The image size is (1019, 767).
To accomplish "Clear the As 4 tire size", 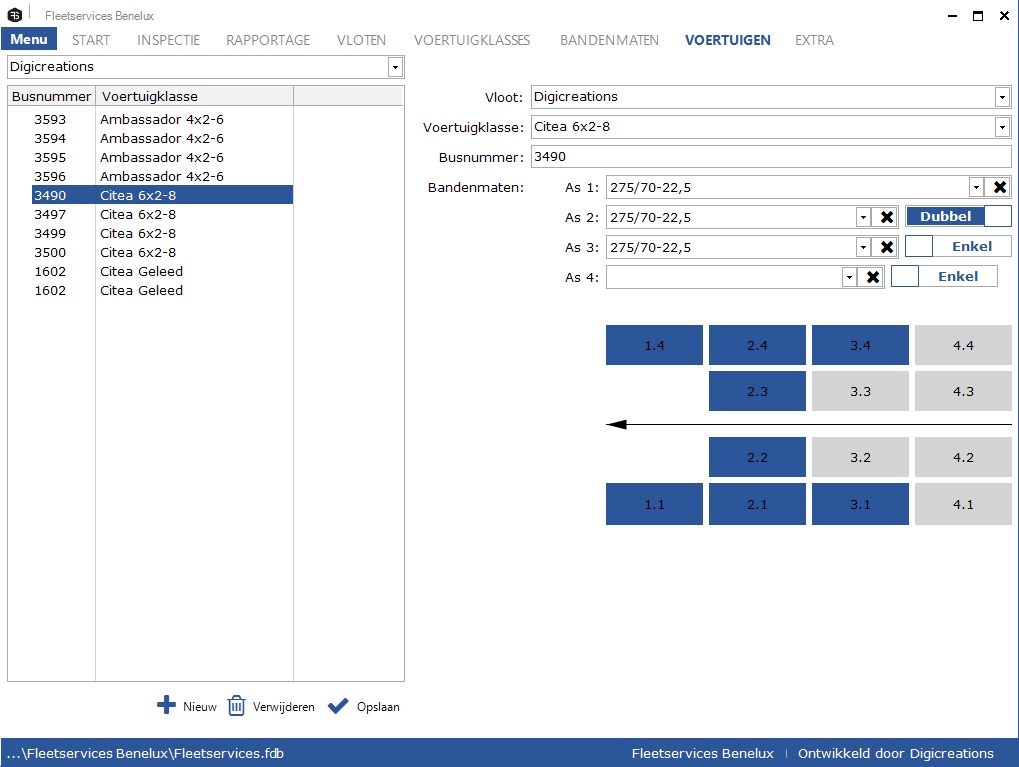I will point(872,277).
